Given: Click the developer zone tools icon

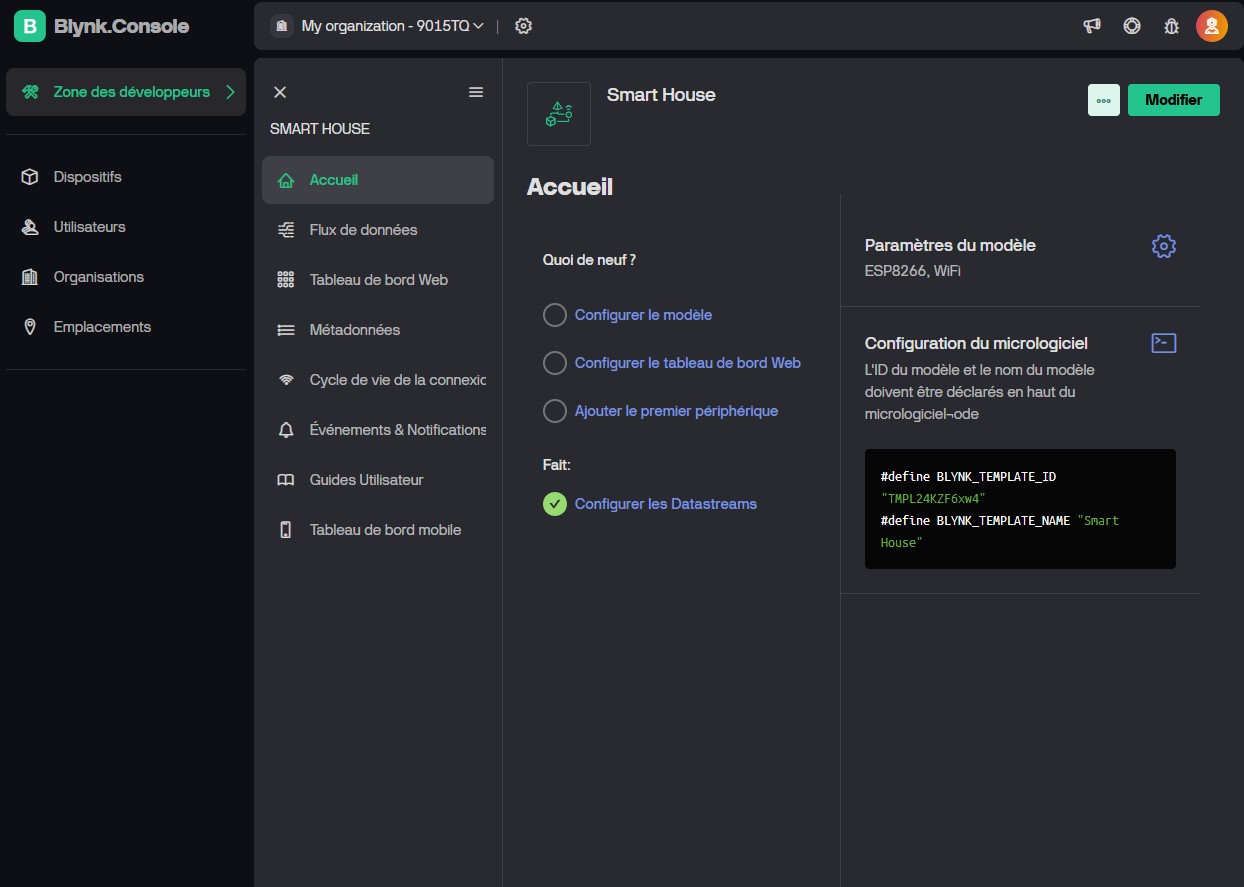Looking at the screenshot, I should 31,92.
